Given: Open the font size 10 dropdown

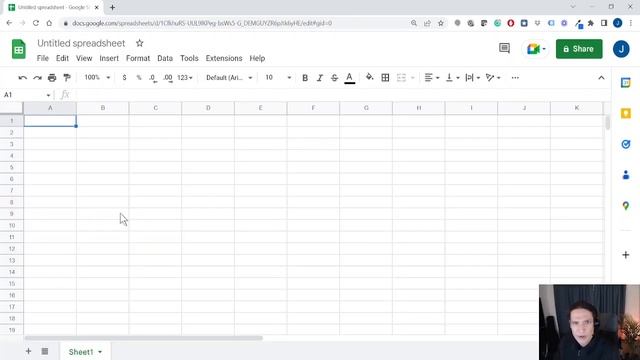Looking at the screenshot, I should [x=278, y=78].
